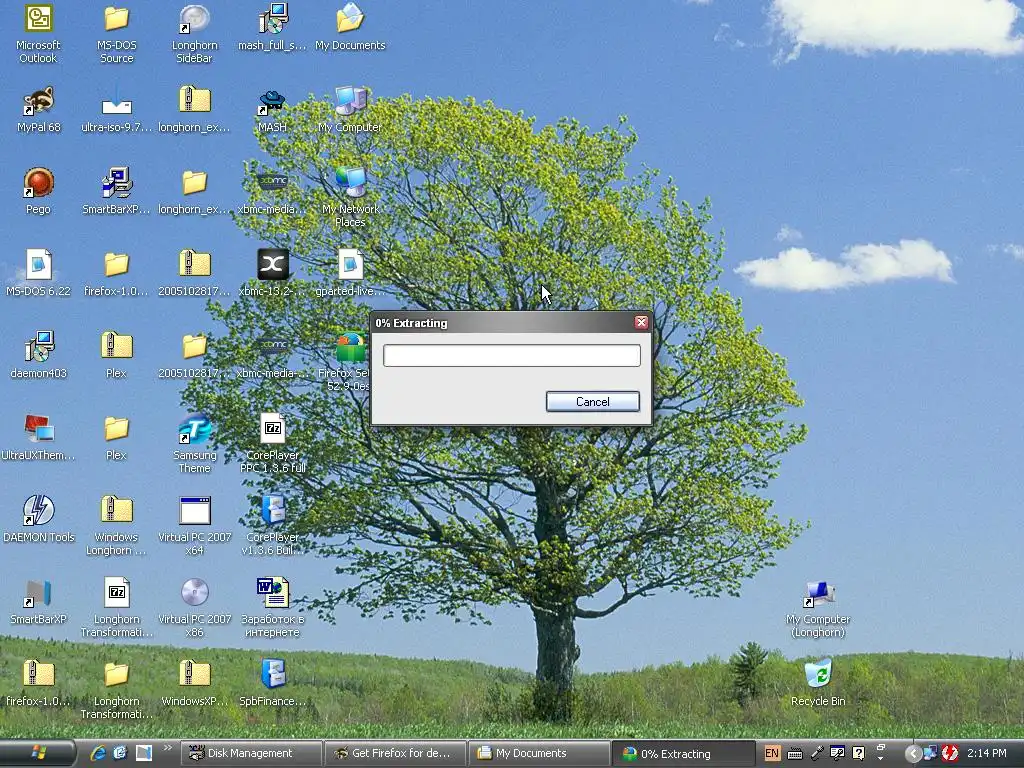Screen dimensions: 1024x768
Task: Open the language bar options arrow
Action: (880, 758)
